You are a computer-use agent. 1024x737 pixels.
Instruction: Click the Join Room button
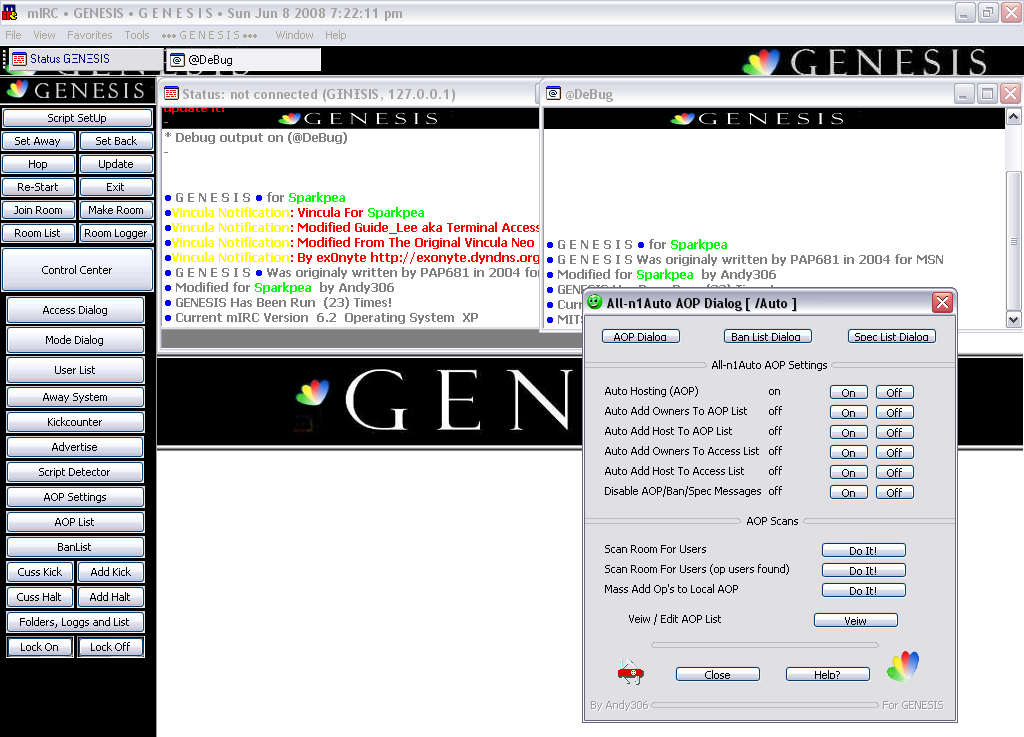point(38,210)
